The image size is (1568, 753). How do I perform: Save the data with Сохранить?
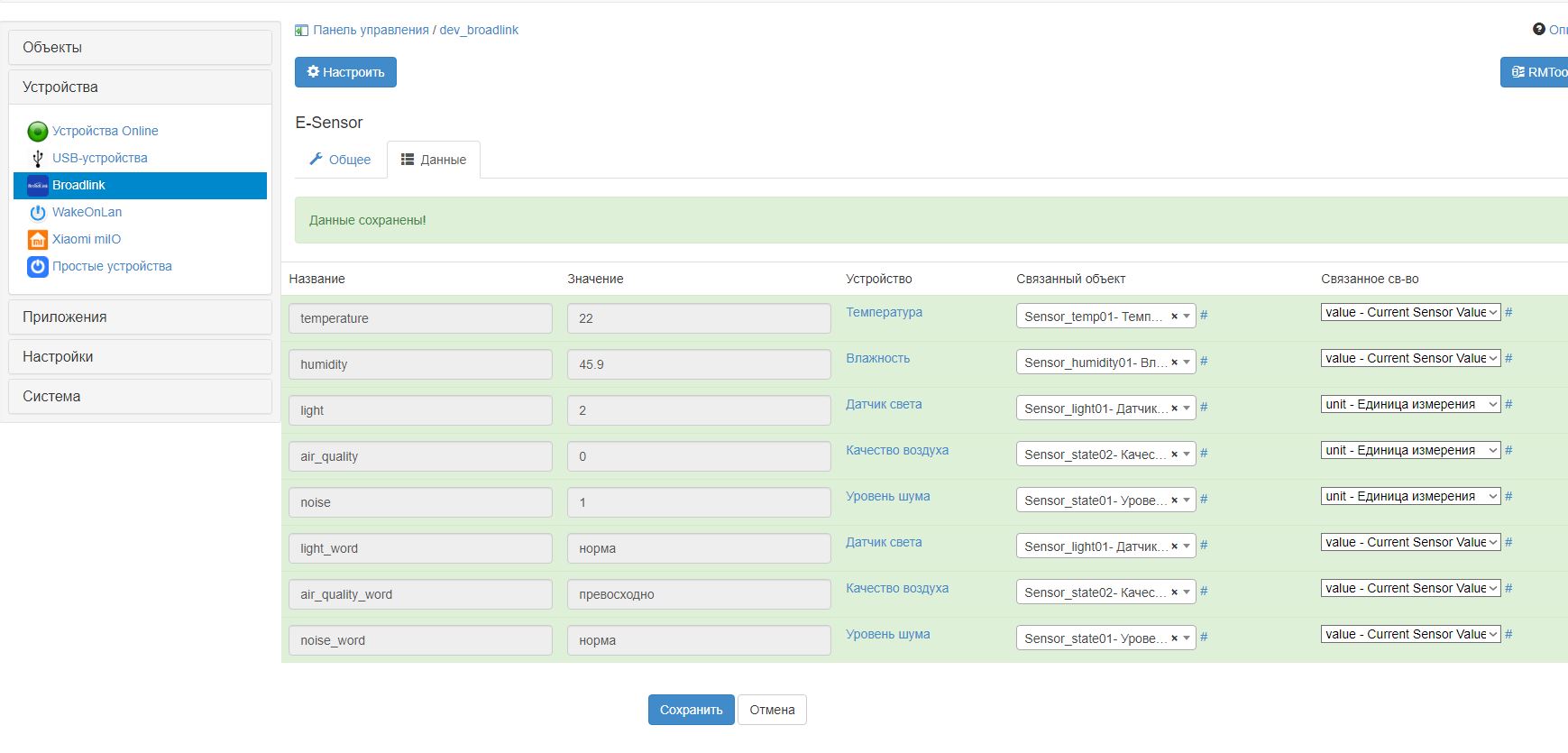point(692,710)
